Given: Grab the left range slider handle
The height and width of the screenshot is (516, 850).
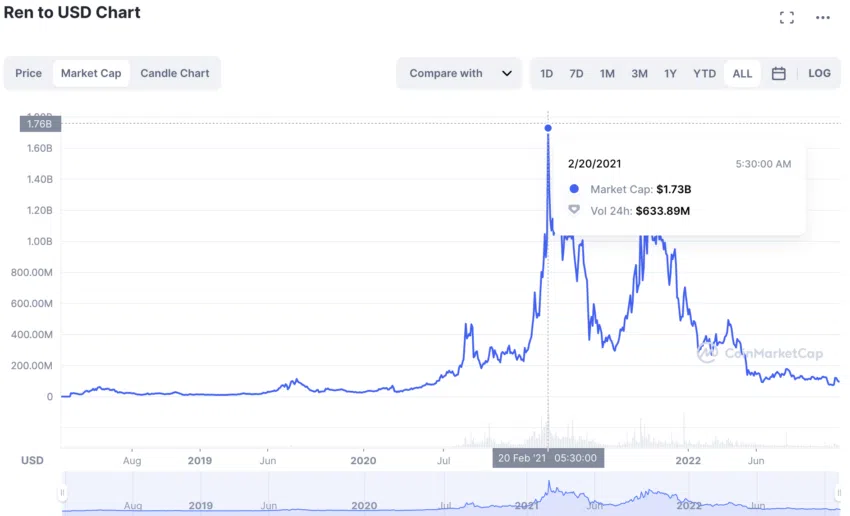Looking at the screenshot, I should click(x=63, y=493).
